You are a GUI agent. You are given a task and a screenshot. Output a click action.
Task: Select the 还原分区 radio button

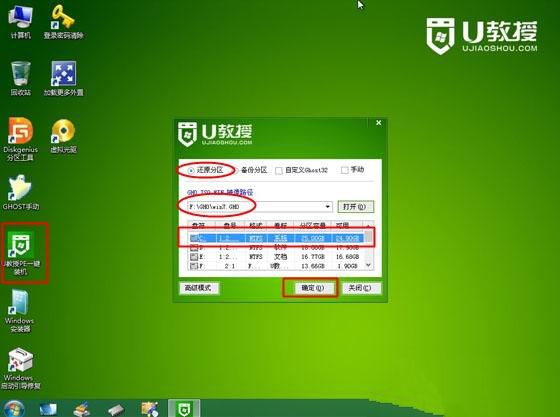tap(191, 170)
